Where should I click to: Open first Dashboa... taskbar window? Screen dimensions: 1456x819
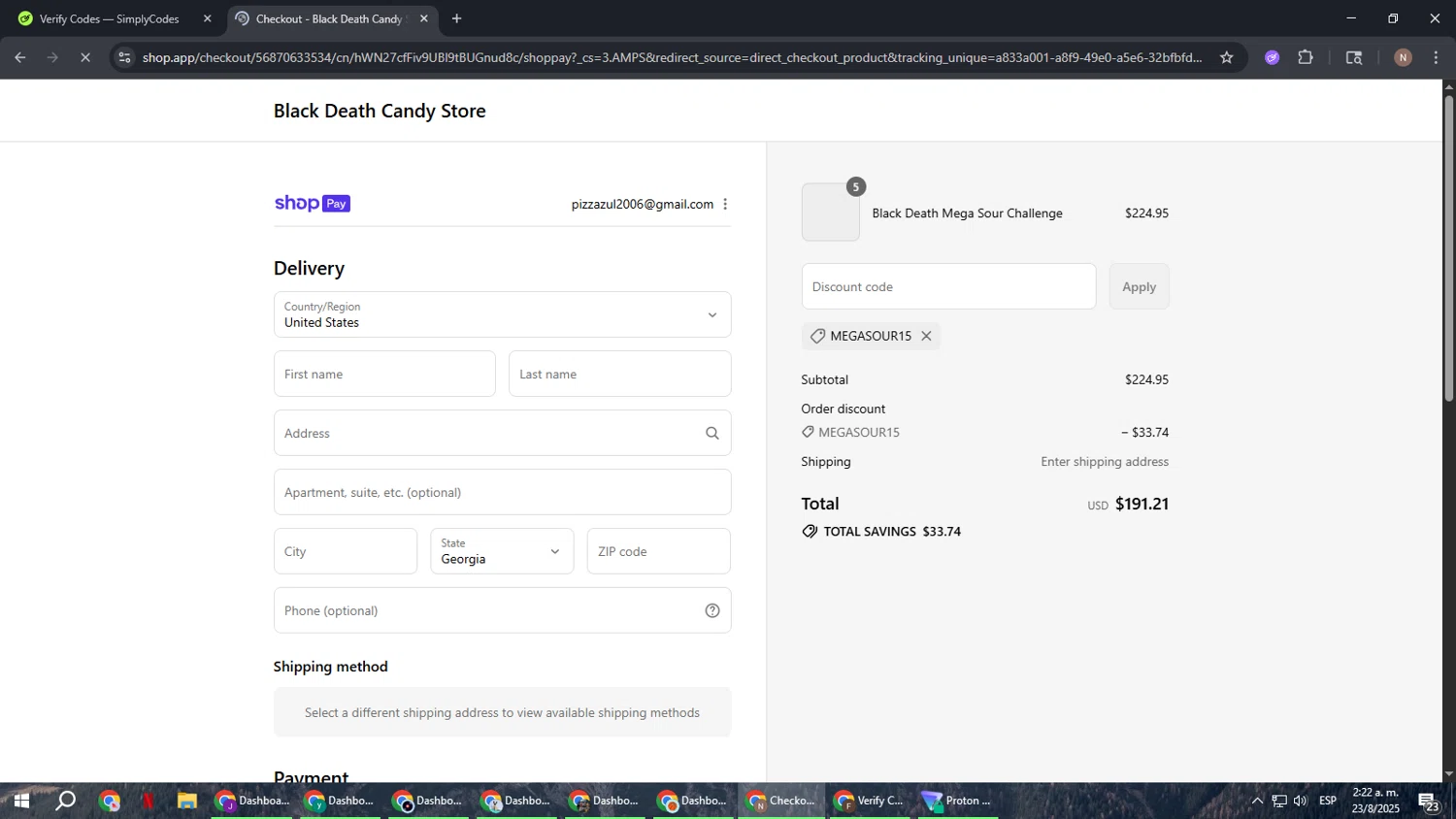[252, 801]
